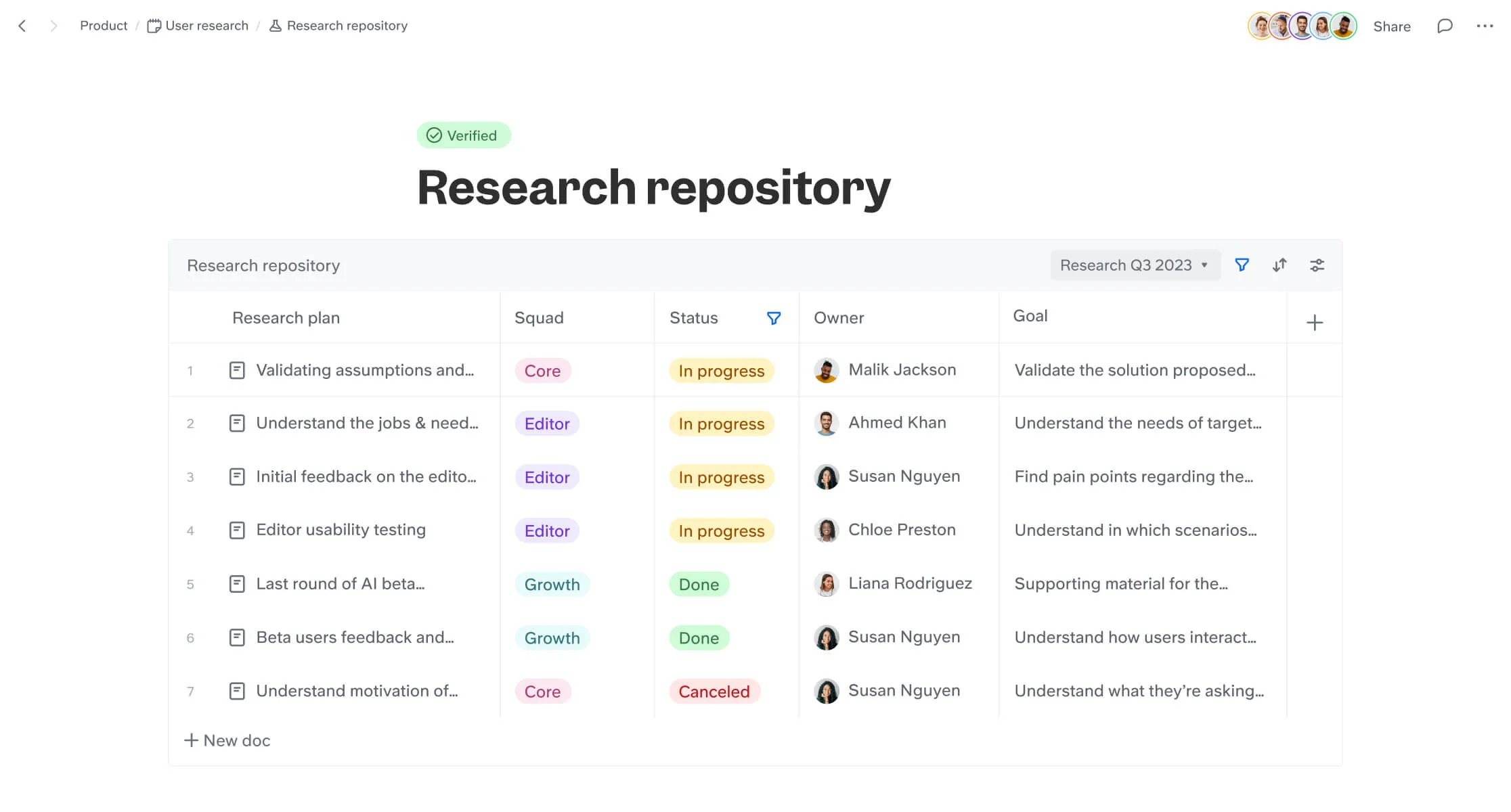The image size is (1511, 812).
Task: Open the Core squad tag in row 1
Action: pos(542,371)
